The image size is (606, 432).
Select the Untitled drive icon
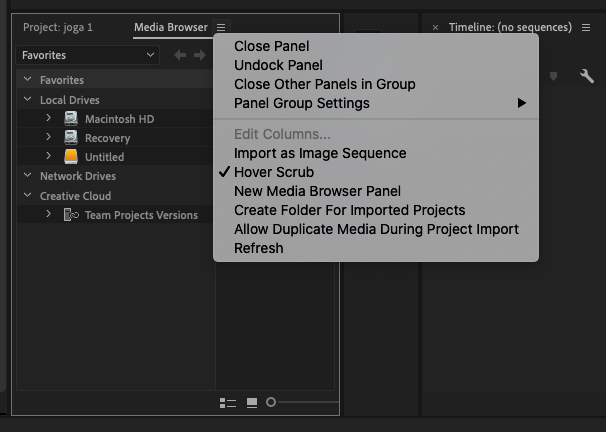click(x=71, y=156)
